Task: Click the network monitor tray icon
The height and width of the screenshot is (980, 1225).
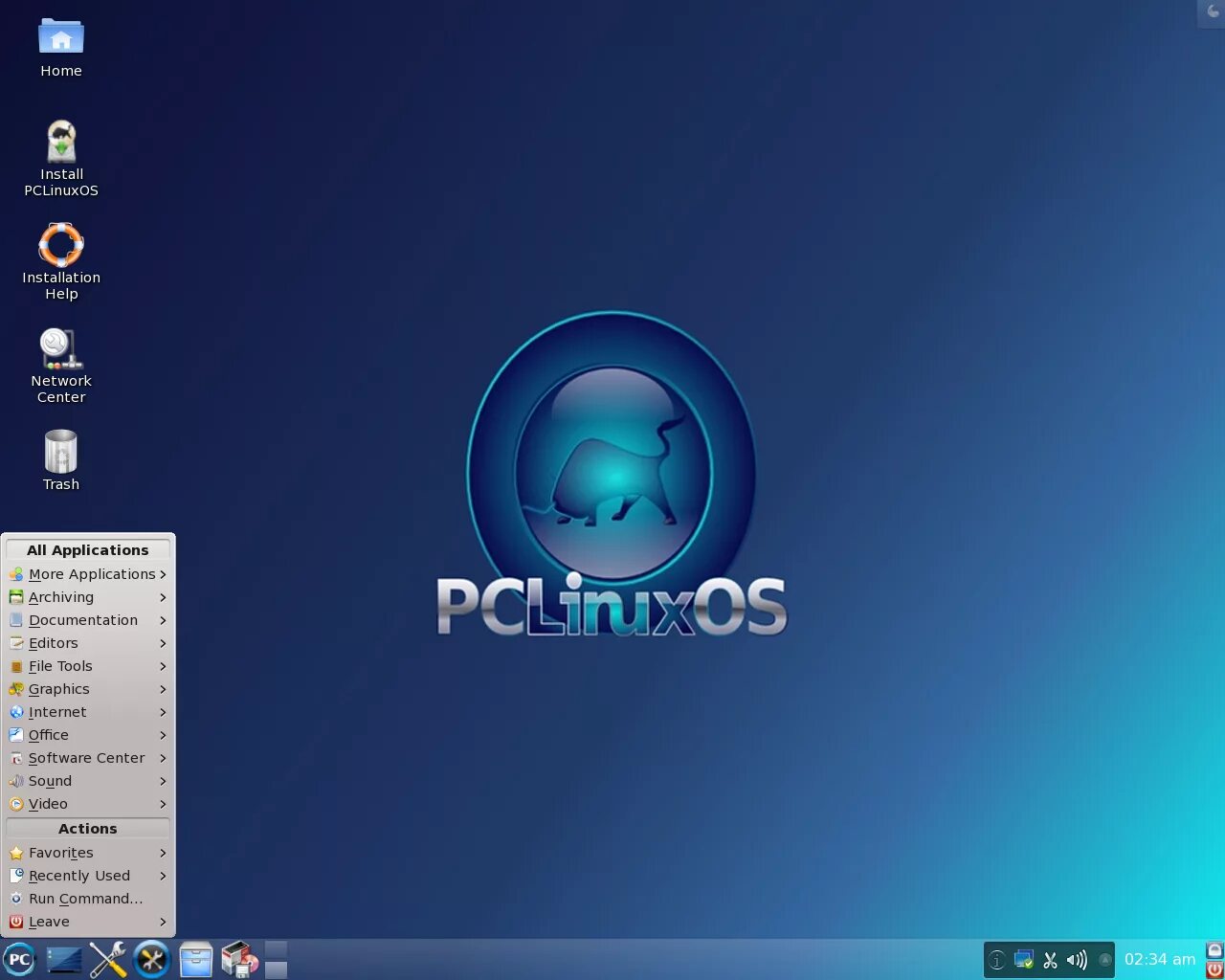Action: tap(1023, 960)
